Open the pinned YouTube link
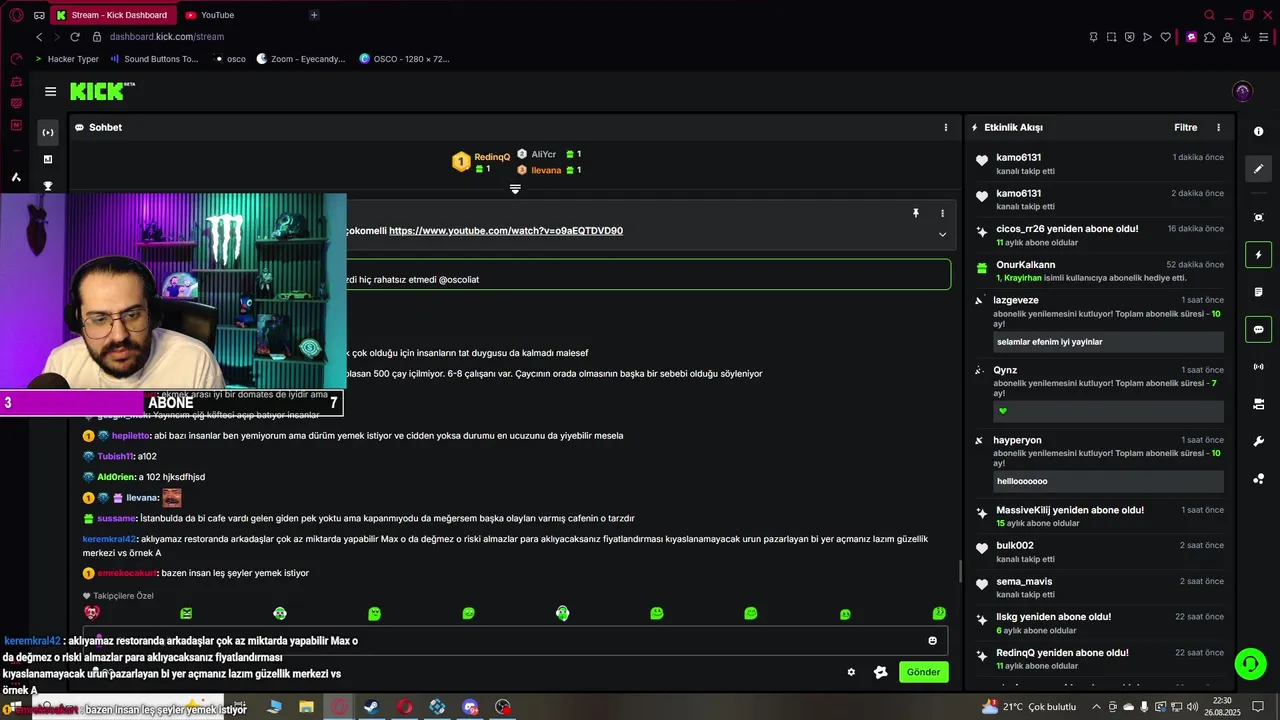 tap(505, 231)
